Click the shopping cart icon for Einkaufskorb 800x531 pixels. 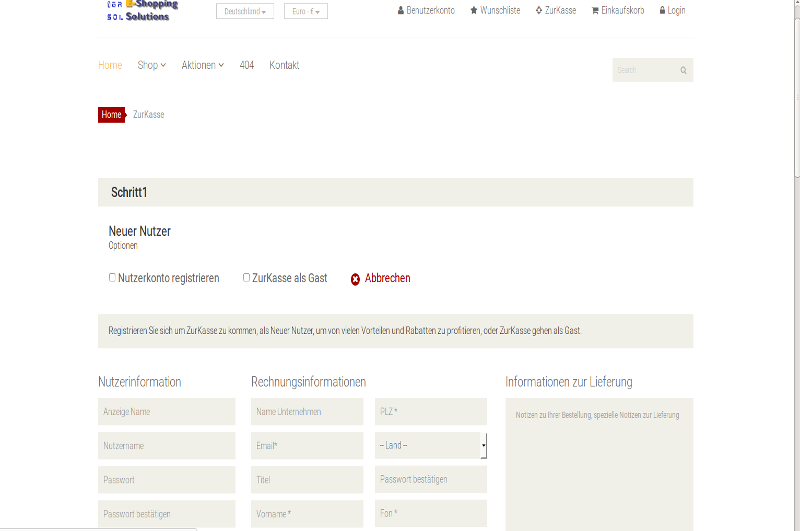(596, 11)
